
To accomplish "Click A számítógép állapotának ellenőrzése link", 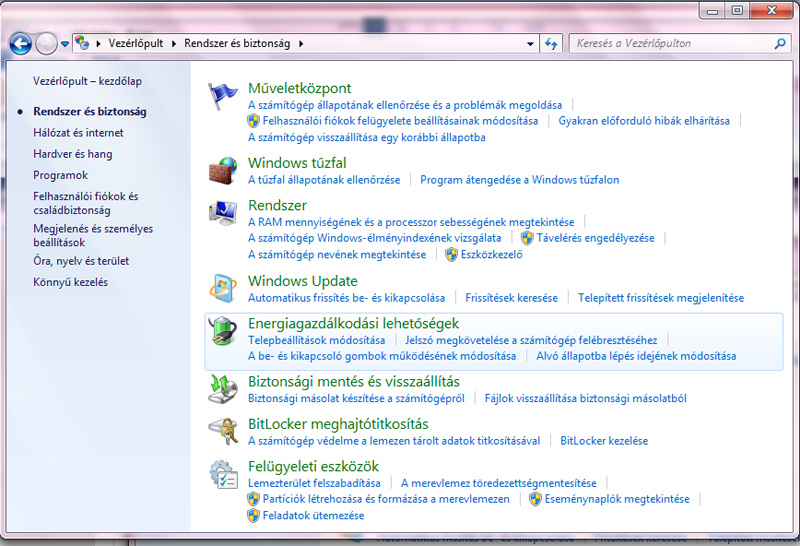I will pyautogui.click(x=405, y=105).
